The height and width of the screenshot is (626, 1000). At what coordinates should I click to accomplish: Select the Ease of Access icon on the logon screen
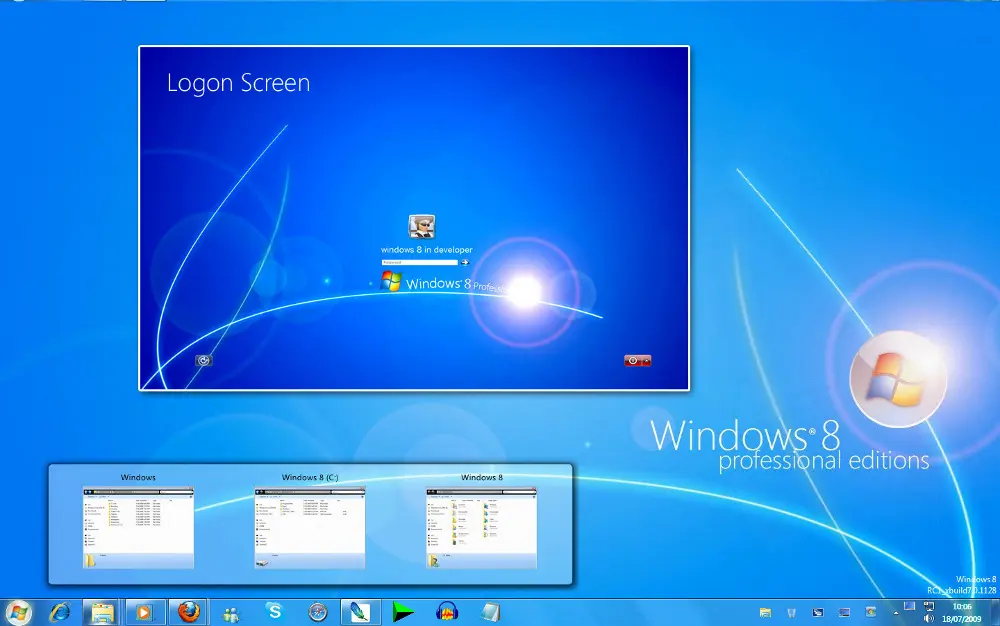tap(204, 360)
